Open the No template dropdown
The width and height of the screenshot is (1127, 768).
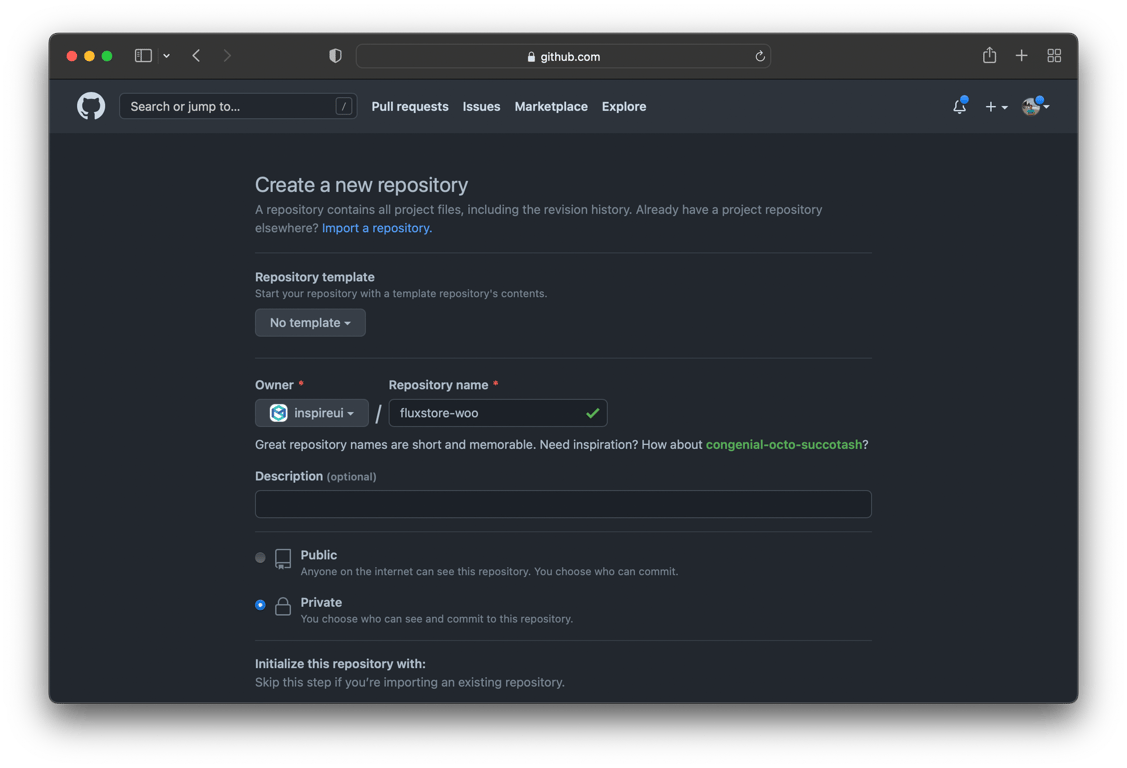[x=310, y=323]
